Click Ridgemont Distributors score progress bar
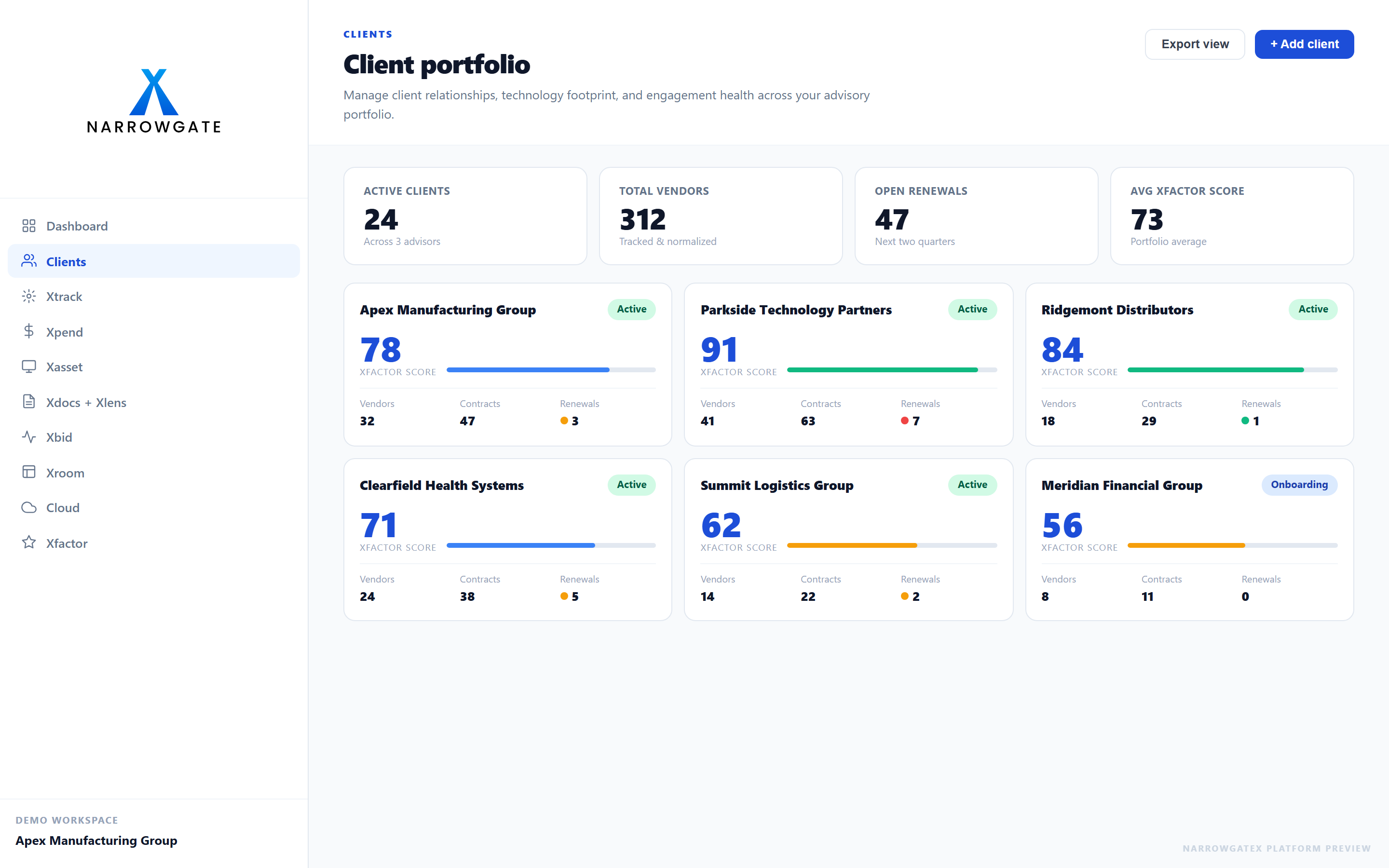Screen dimensions: 1389x868 click(x=1232, y=370)
